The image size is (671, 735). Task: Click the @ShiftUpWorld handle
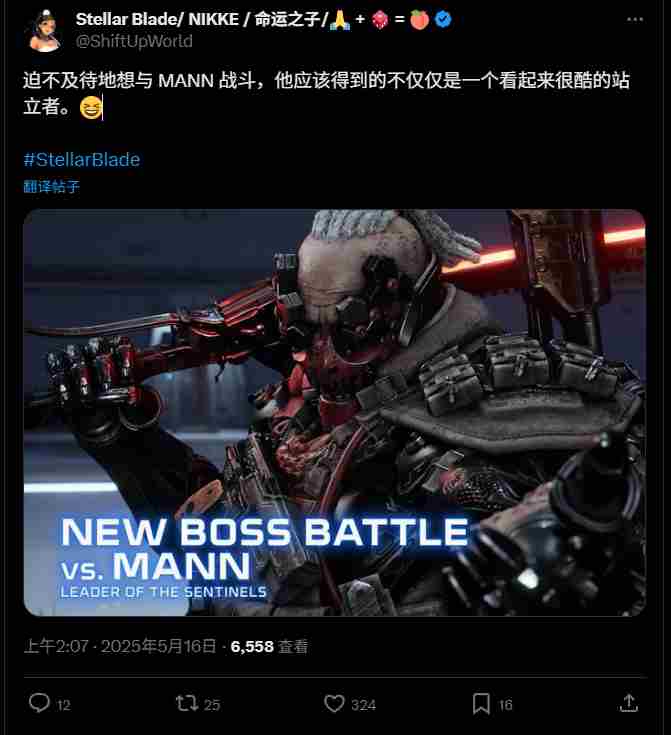point(134,41)
